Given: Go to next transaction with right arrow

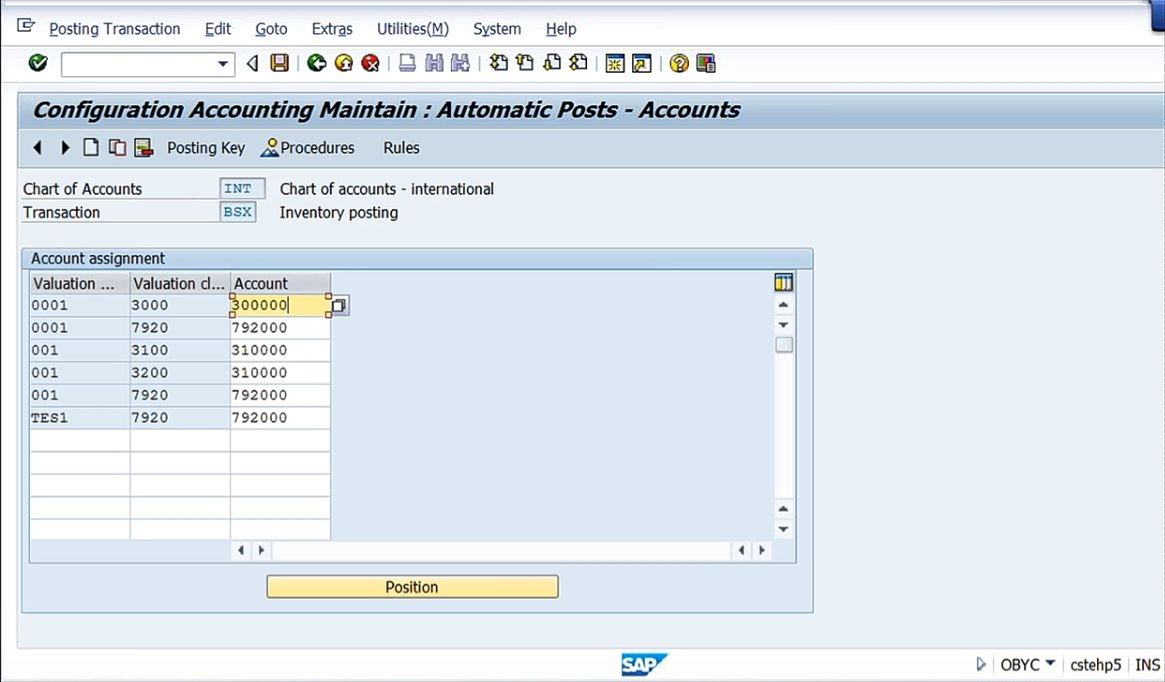Looking at the screenshot, I should (65, 148).
